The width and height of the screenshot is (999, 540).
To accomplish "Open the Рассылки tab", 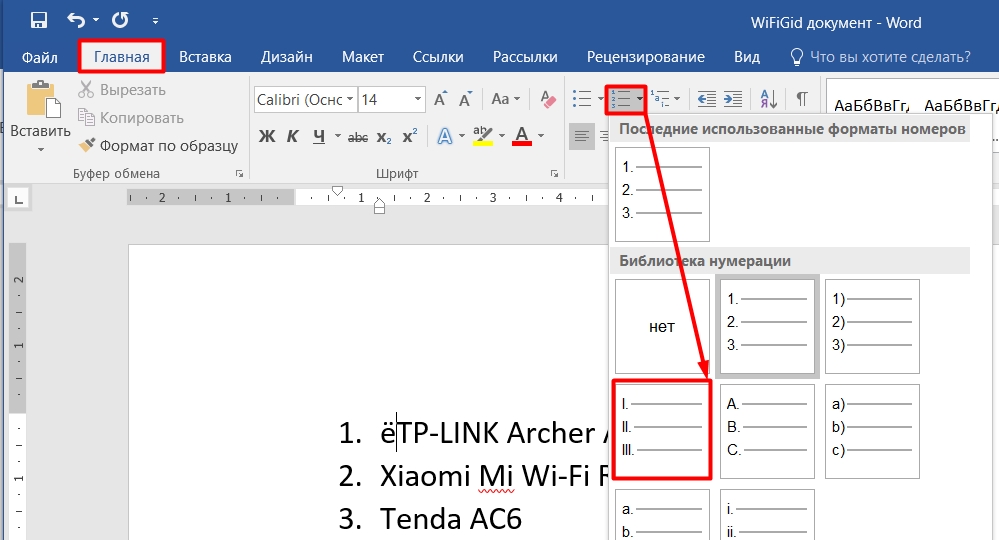I will point(525,57).
